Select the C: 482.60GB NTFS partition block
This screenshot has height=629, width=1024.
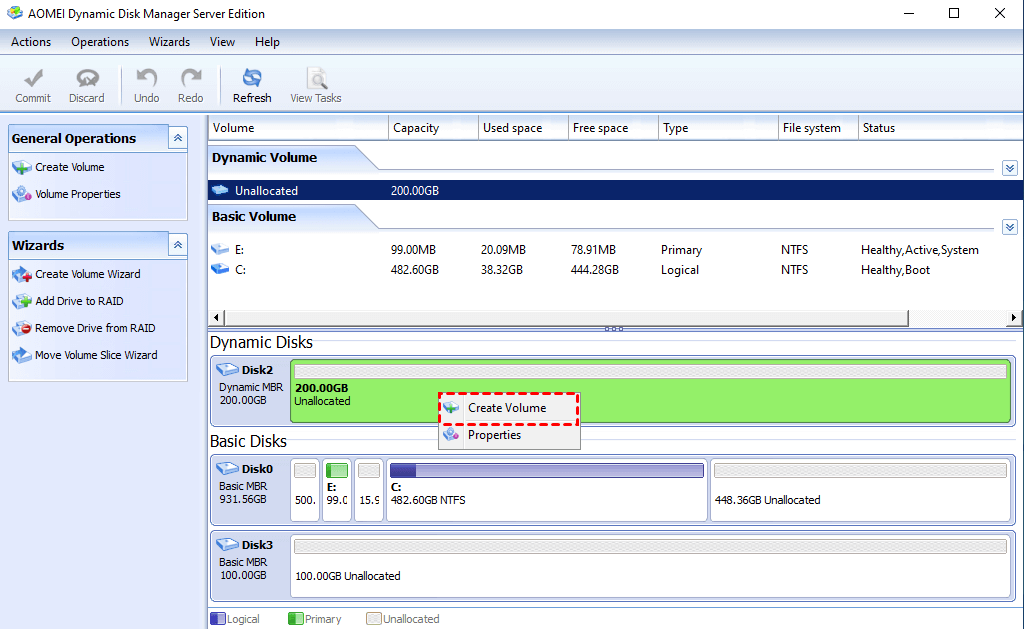tap(547, 490)
